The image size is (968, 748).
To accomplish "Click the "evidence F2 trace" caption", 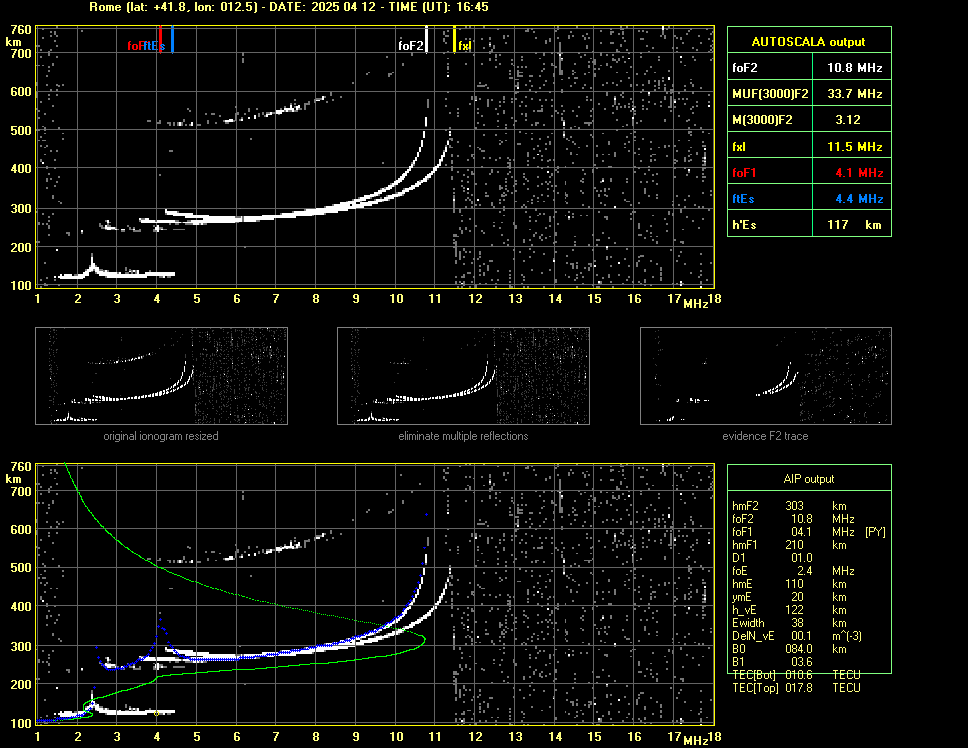I will (765, 436).
